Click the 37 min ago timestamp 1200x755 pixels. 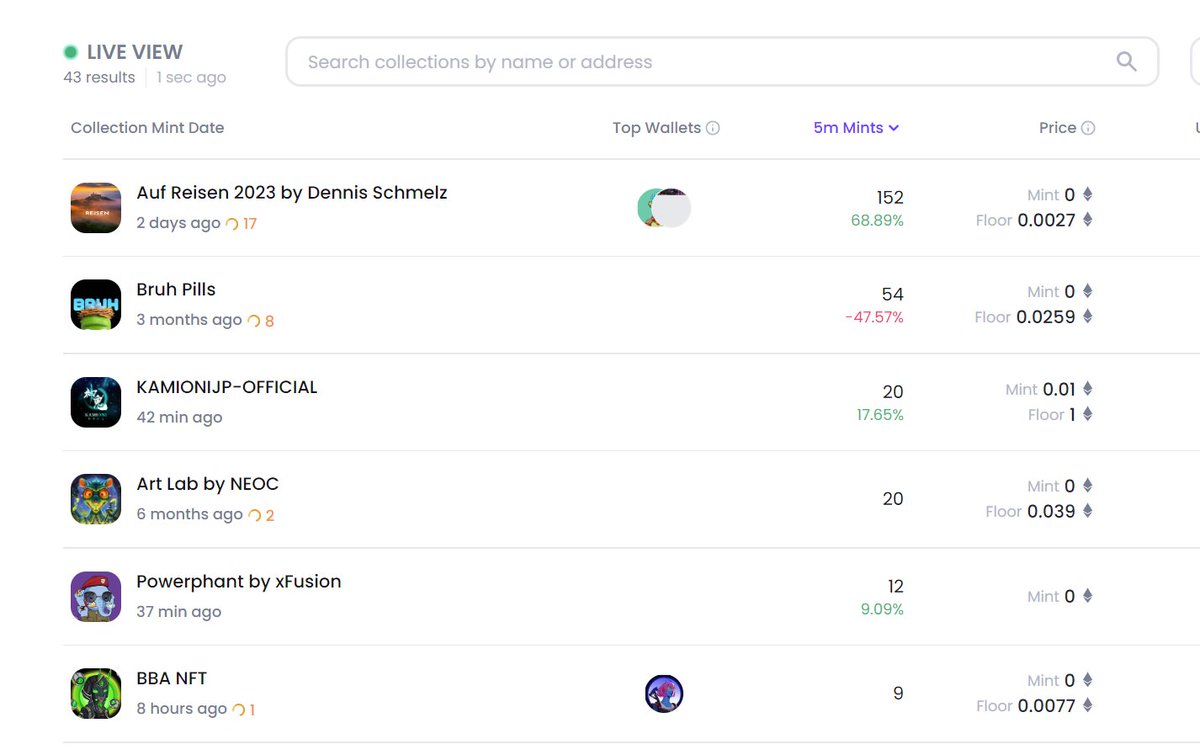(x=179, y=611)
